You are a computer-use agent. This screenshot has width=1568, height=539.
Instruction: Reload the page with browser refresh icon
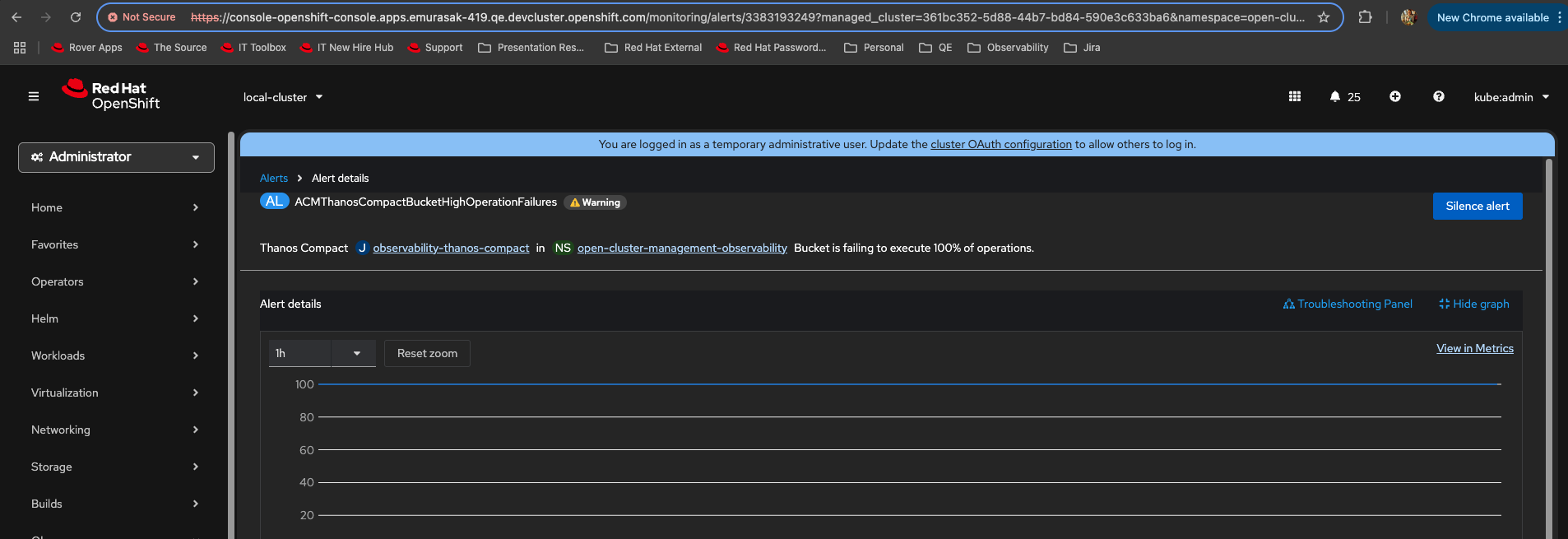(x=76, y=17)
